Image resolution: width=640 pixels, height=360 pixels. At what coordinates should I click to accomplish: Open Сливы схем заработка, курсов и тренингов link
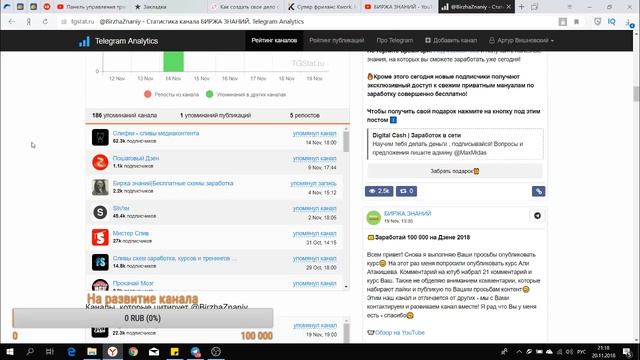tap(174, 258)
